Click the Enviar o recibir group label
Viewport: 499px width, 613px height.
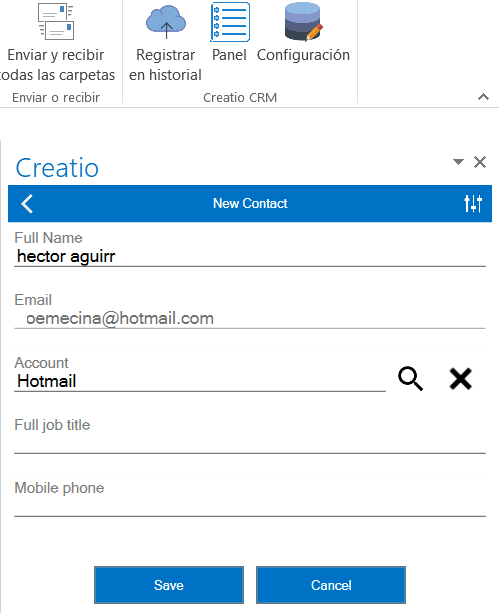(x=56, y=97)
